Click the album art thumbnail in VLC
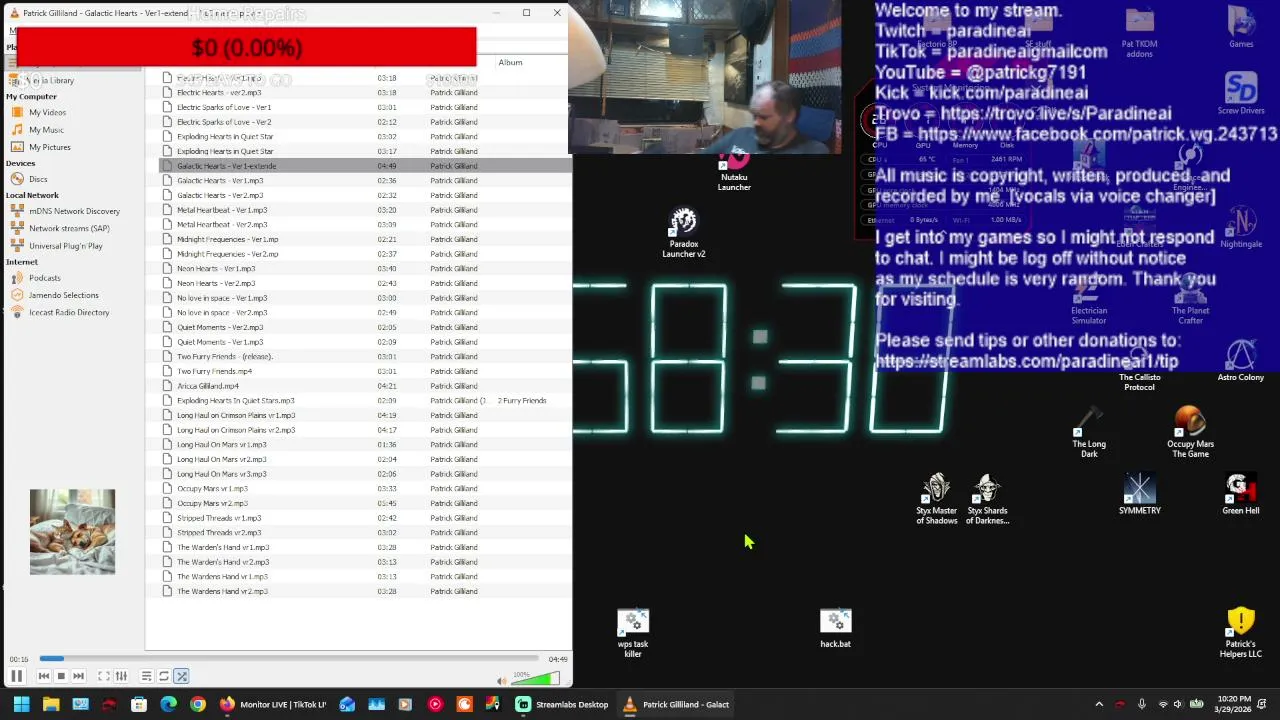 coord(72,532)
